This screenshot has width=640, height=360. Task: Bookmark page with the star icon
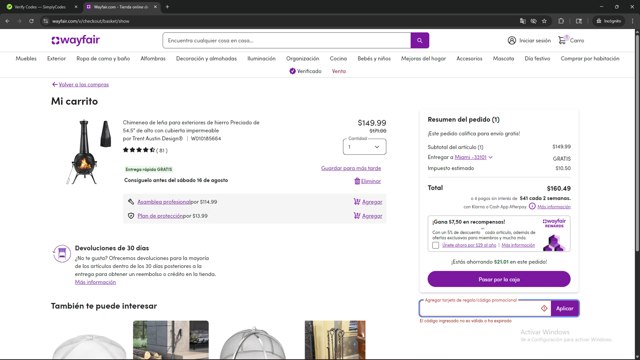[544, 21]
